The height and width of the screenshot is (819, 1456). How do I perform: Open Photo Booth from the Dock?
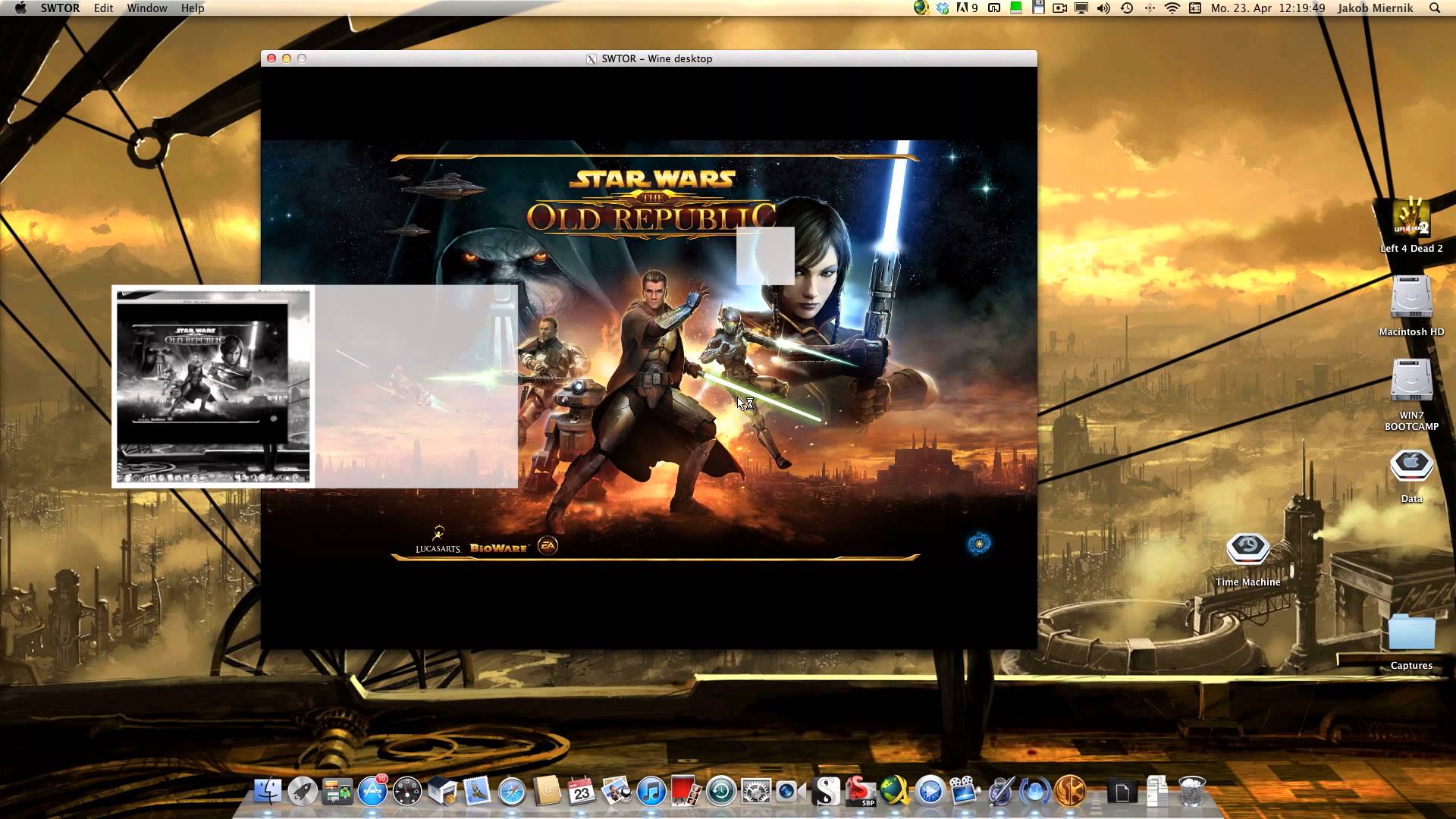coord(685,792)
